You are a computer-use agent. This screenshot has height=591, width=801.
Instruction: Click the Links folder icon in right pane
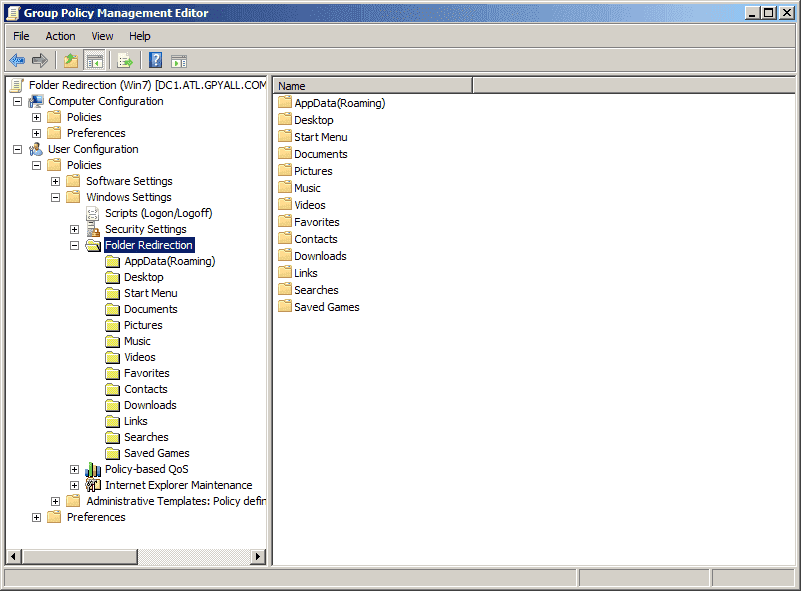pos(285,272)
